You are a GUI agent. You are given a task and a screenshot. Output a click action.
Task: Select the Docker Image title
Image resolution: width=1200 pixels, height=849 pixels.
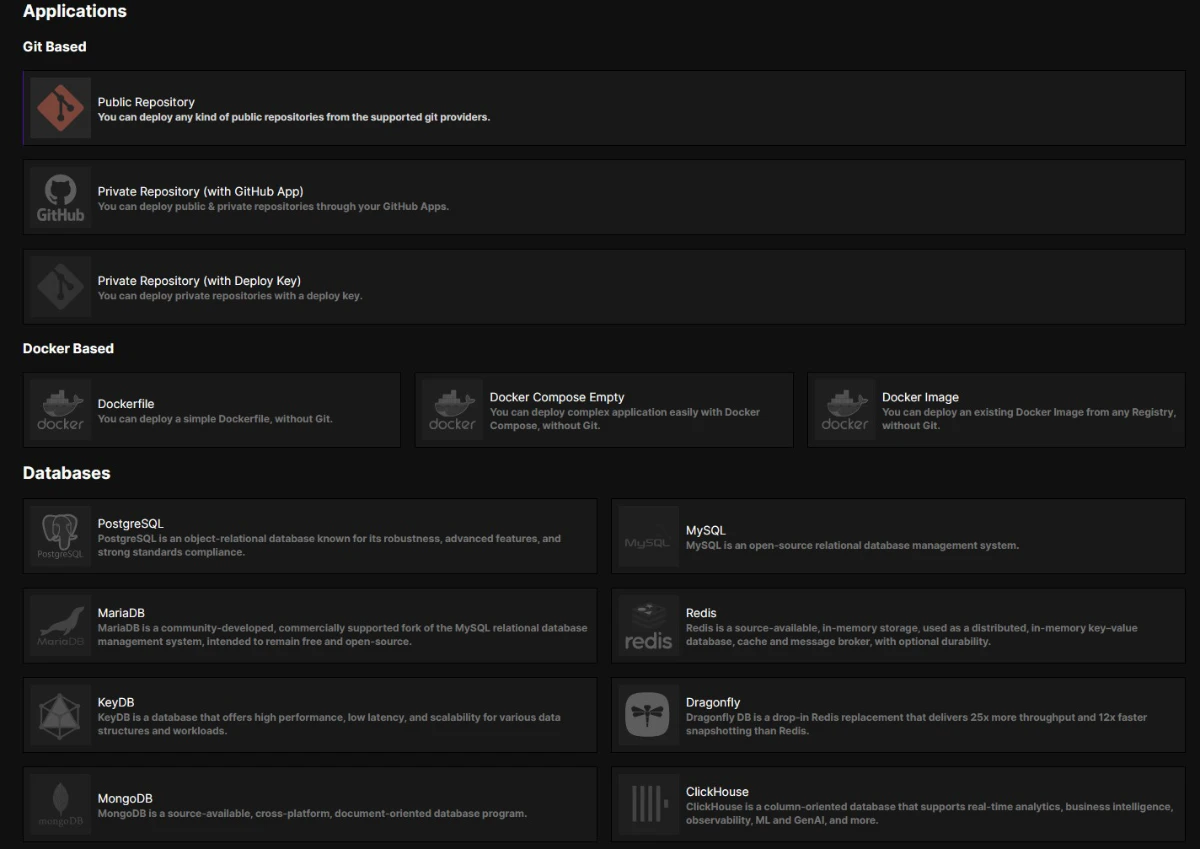[920, 397]
